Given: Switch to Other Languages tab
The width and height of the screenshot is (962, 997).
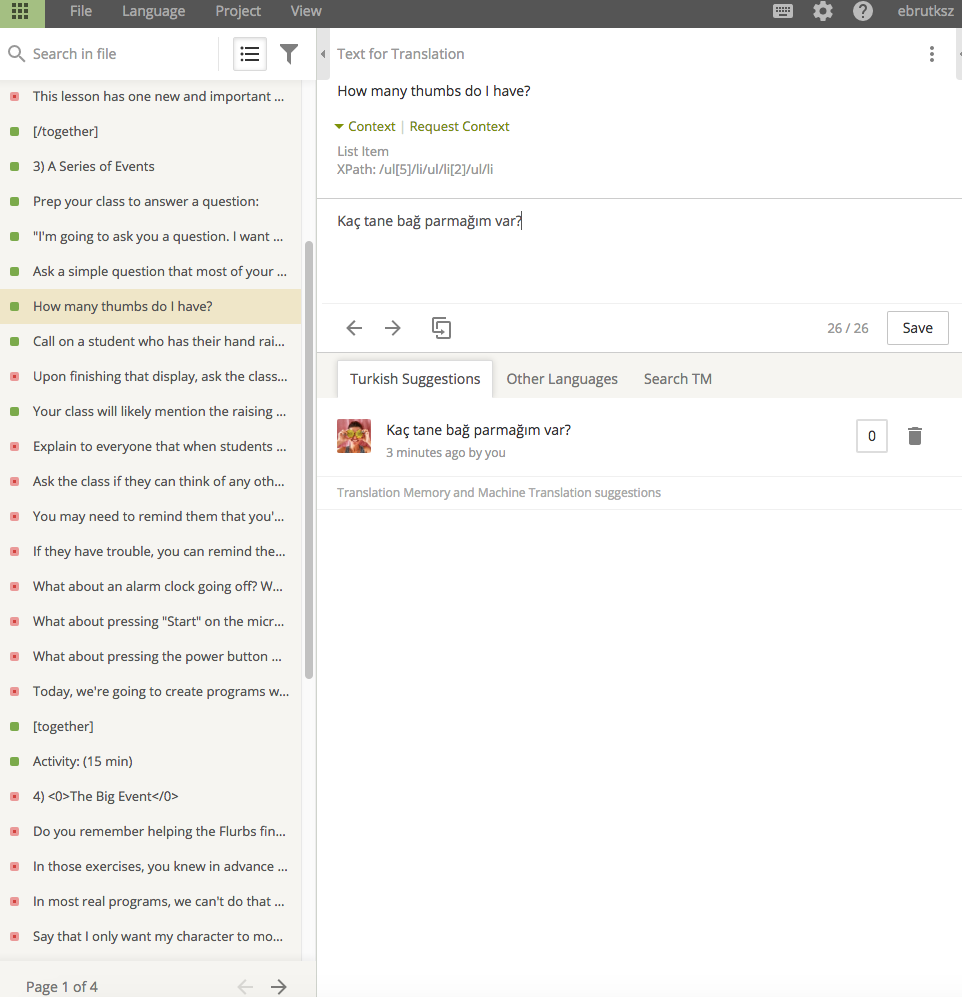Looking at the screenshot, I should (562, 379).
